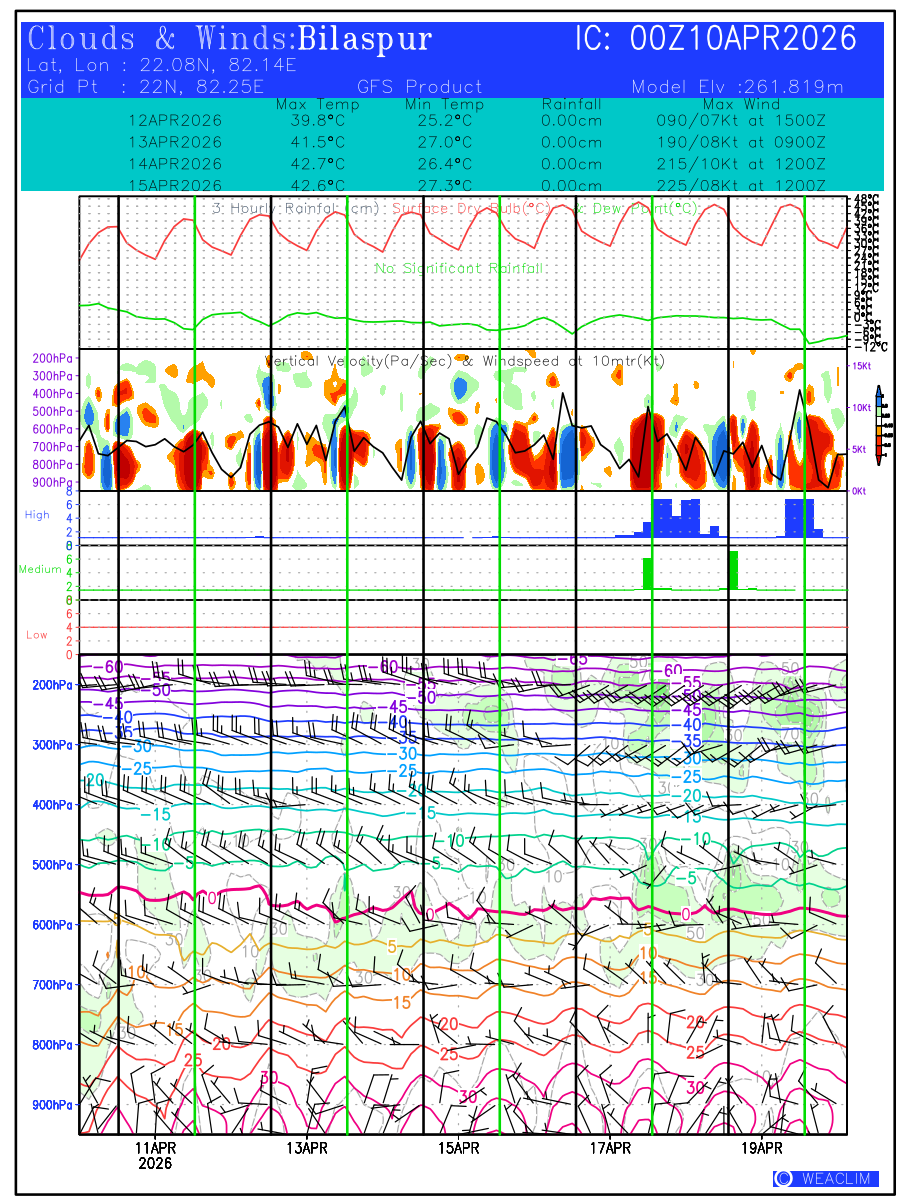Click the Vertical Velocity & Windspeed chart title
The image size is (900, 1200).
pyautogui.click(x=464, y=361)
